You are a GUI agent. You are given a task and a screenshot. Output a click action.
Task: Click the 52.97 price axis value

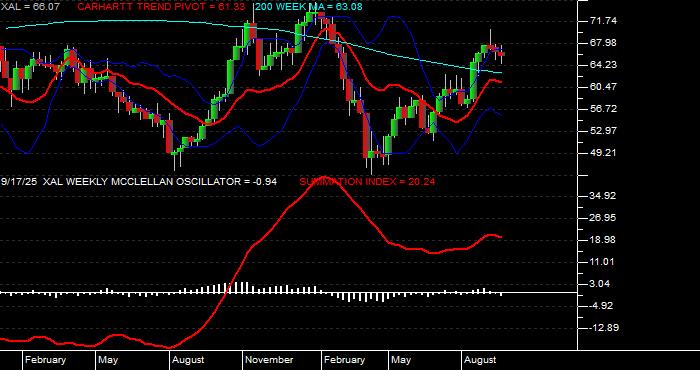pos(604,131)
